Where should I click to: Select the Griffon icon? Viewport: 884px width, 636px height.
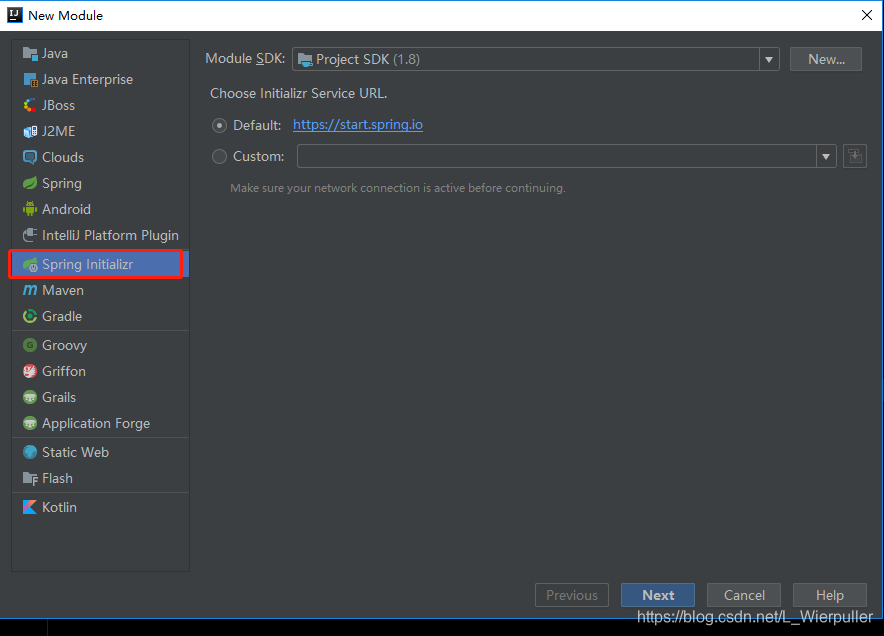[30, 371]
